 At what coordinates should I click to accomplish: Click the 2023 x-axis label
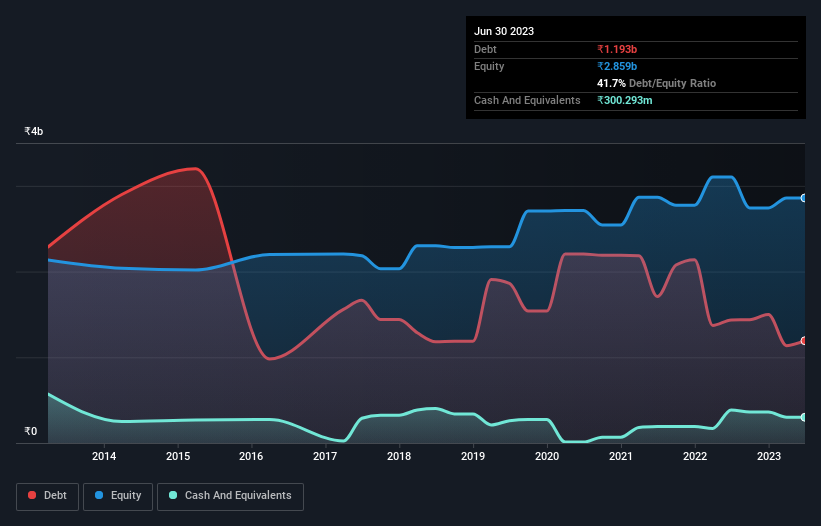(769, 456)
